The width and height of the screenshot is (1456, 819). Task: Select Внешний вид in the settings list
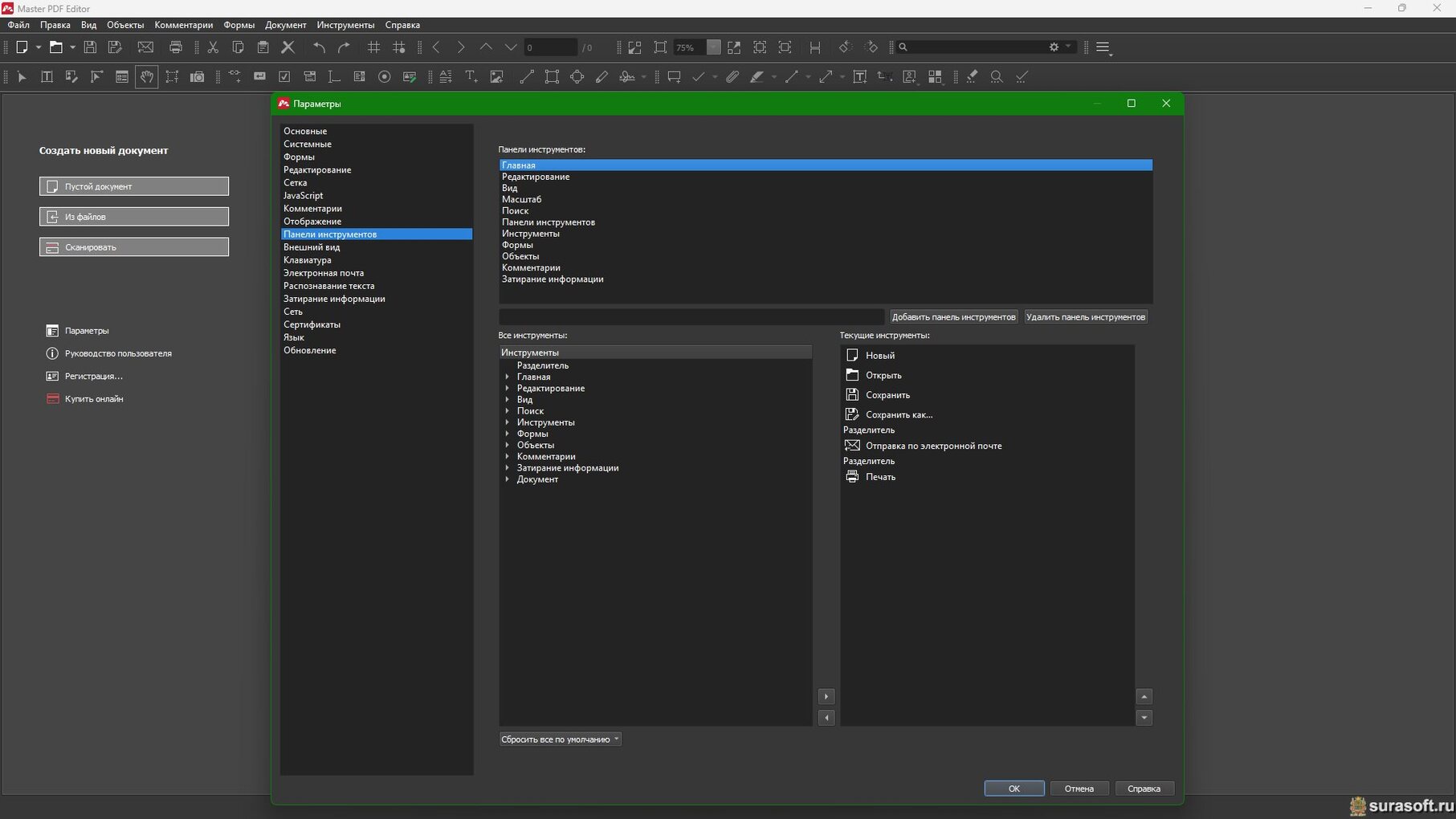pos(312,247)
